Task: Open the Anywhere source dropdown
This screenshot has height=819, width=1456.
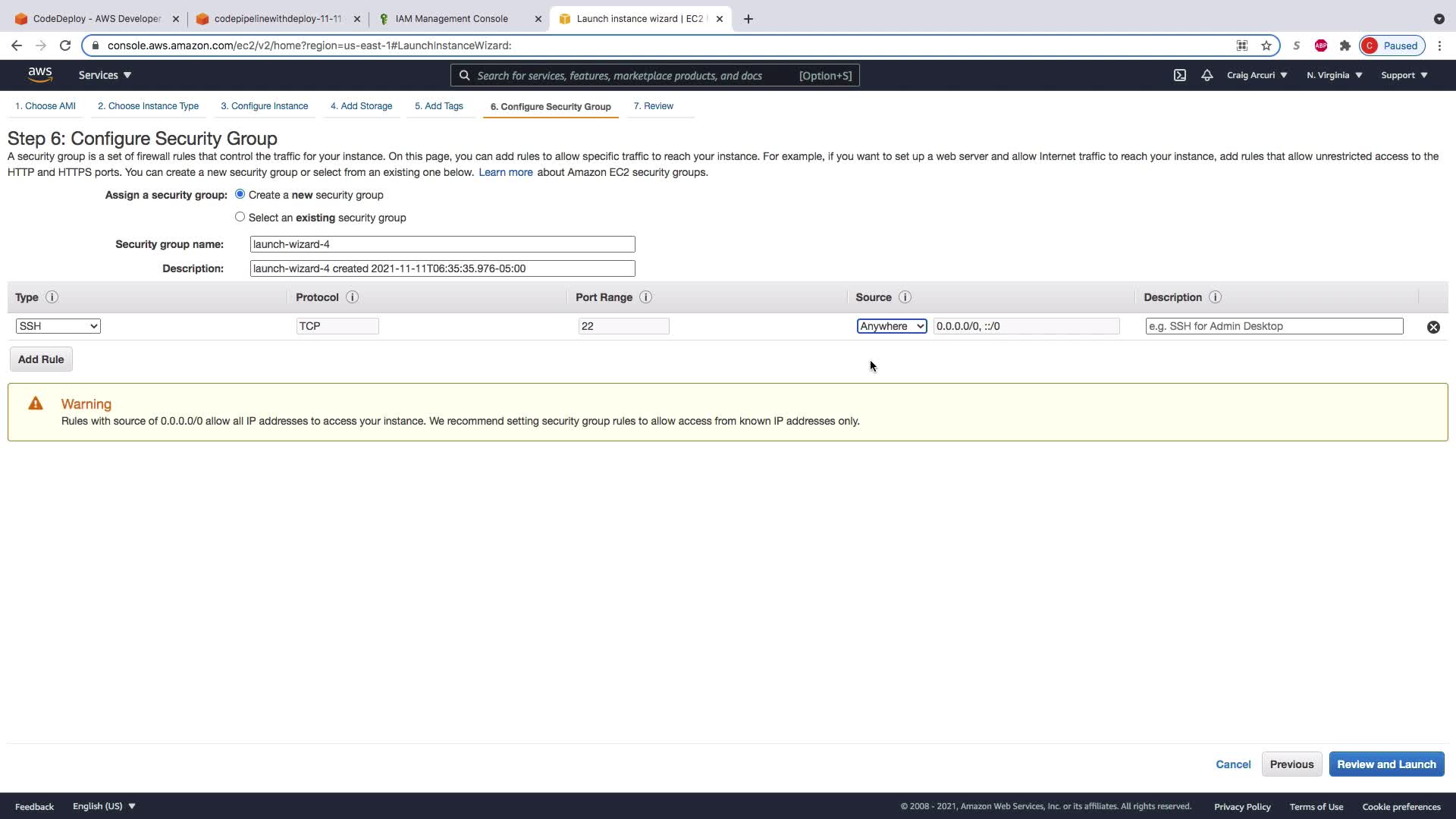Action: tap(891, 326)
